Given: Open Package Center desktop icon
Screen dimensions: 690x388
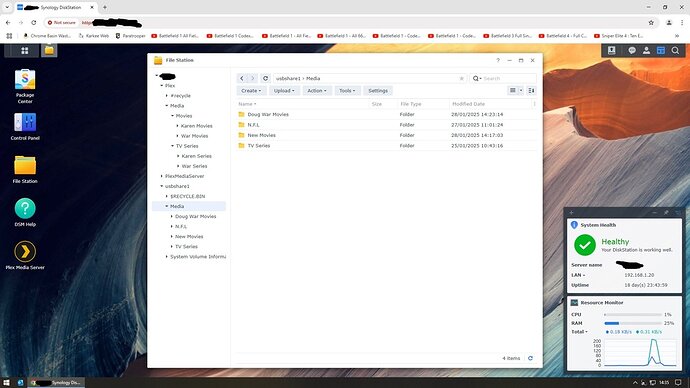Looking at the screenshot, I should 25,86.
